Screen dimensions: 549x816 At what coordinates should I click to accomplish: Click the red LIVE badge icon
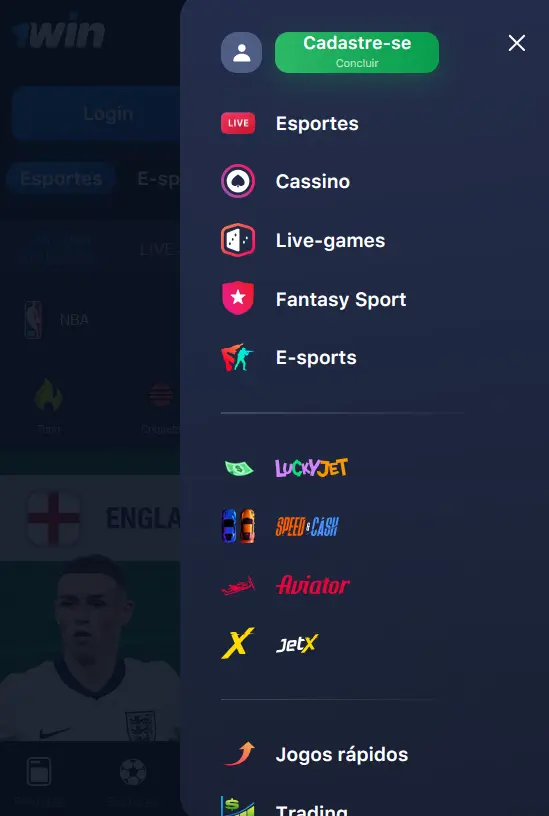point(238,123)
